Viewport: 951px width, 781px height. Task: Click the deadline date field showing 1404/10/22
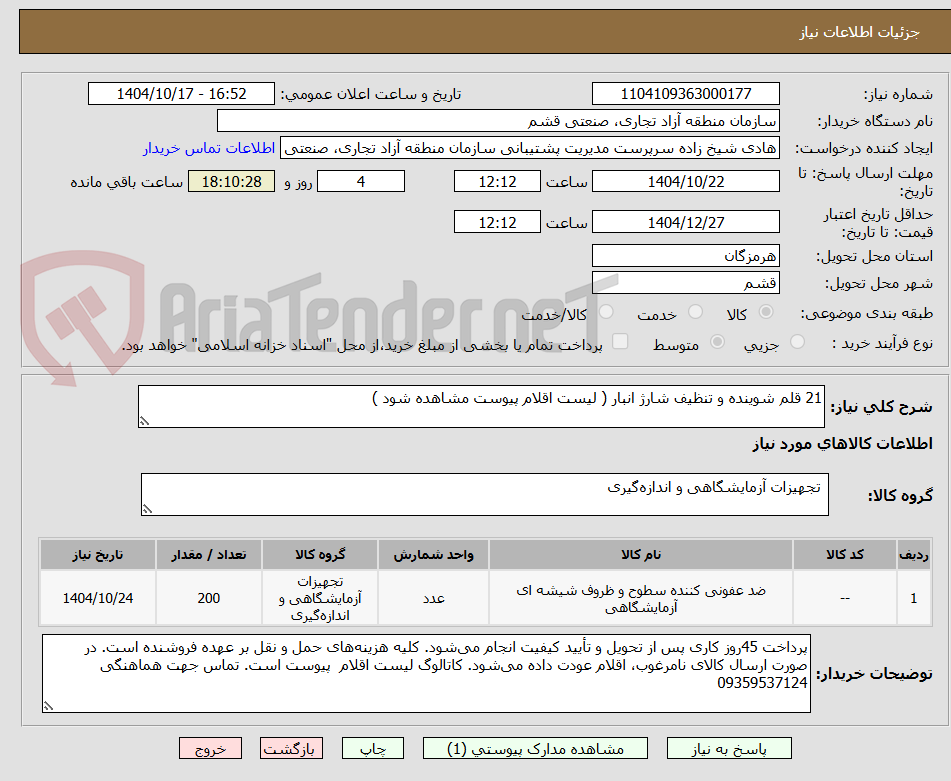pos(686,181)
